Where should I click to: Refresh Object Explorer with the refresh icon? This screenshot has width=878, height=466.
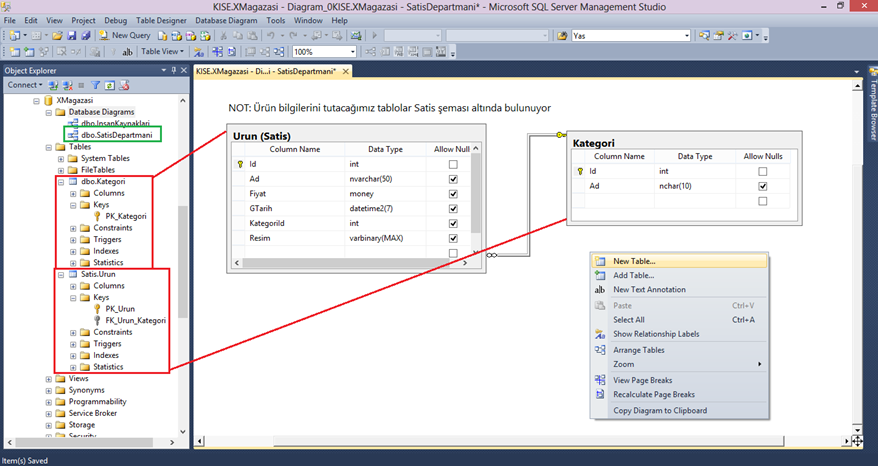pos(110,85)
